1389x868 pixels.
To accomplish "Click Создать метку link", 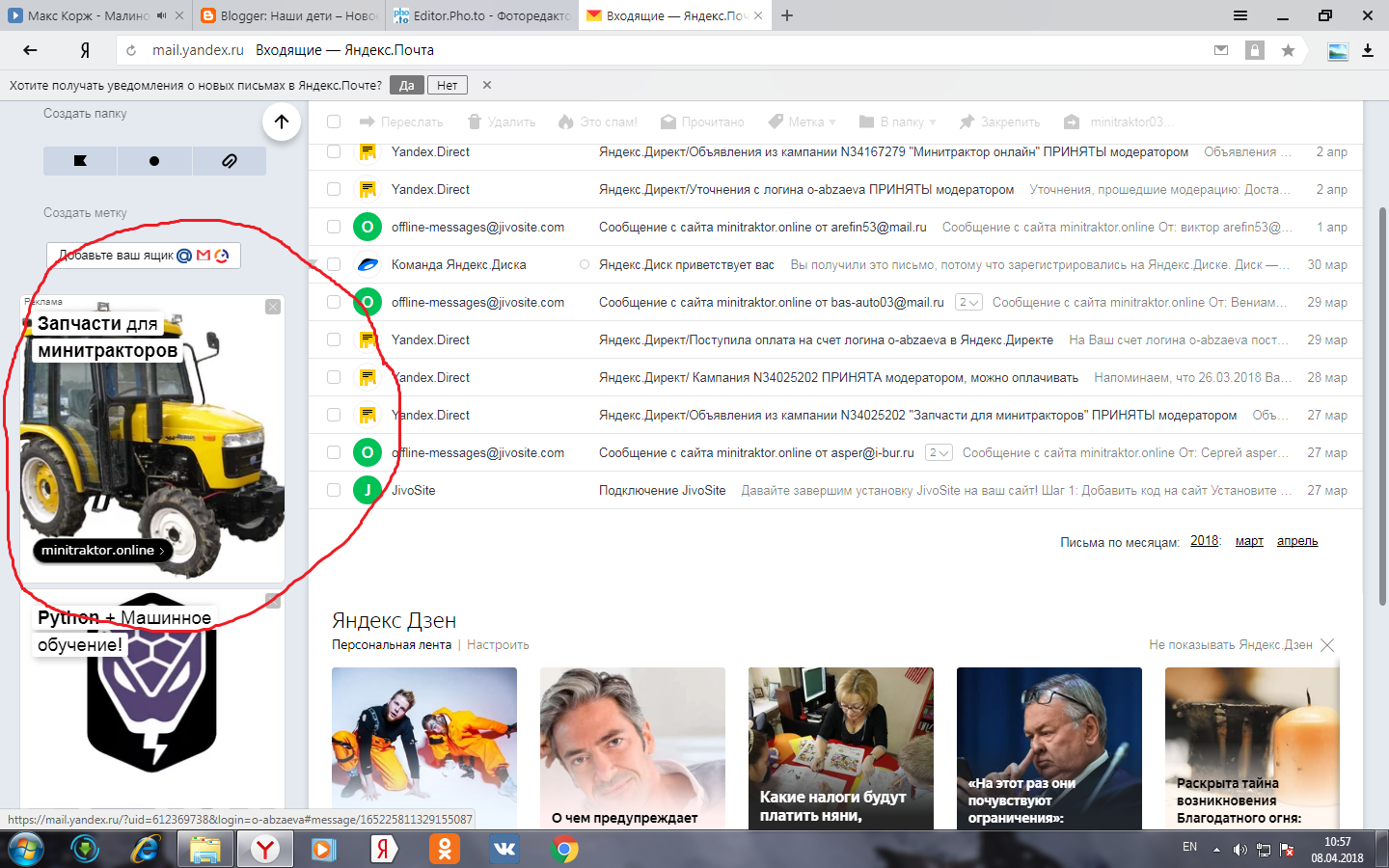I will pyautogui.click(x=85, y=213).
